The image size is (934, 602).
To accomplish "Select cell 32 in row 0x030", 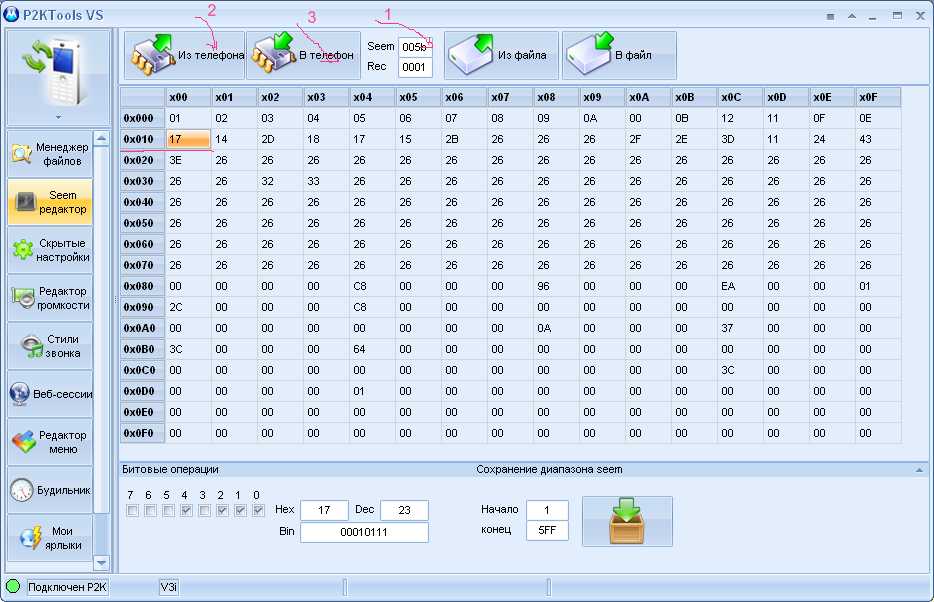I will click(x=280, y=181).
